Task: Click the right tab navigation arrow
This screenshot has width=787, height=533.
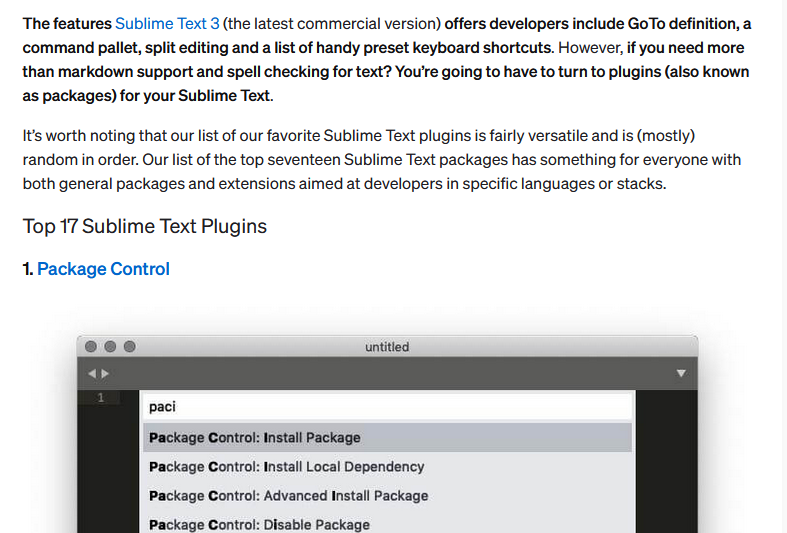Action: [x=105, y=374]
